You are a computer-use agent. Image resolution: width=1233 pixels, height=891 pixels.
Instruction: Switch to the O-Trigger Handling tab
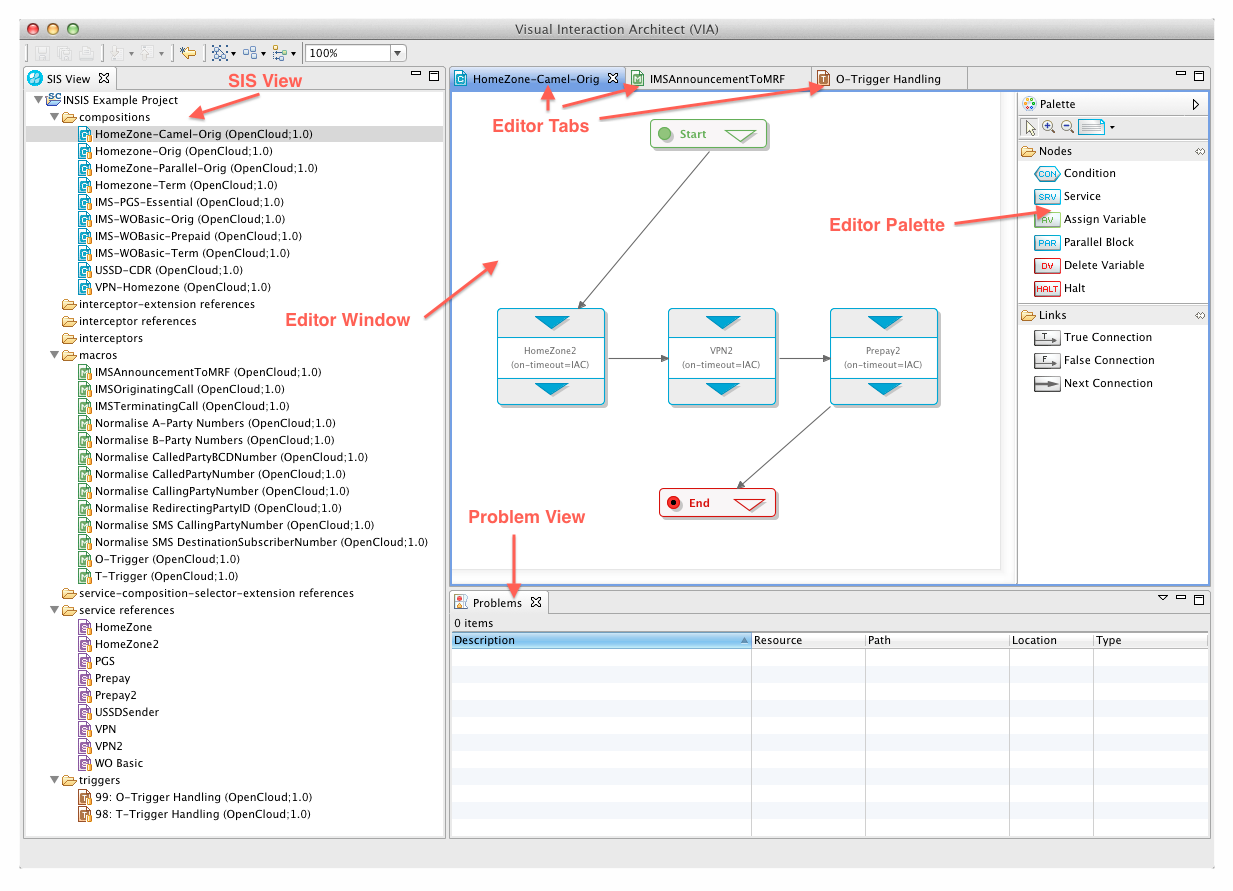point(887,78)
